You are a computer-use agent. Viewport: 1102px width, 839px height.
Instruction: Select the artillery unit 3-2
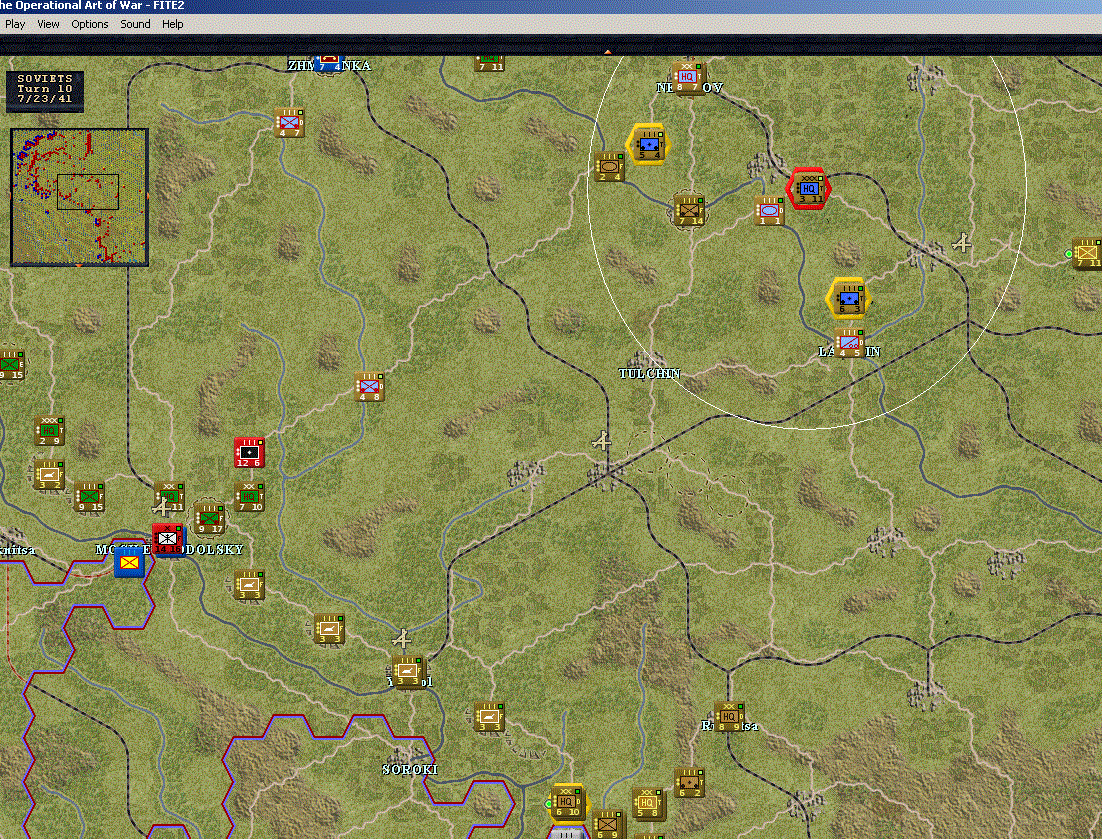49,474
